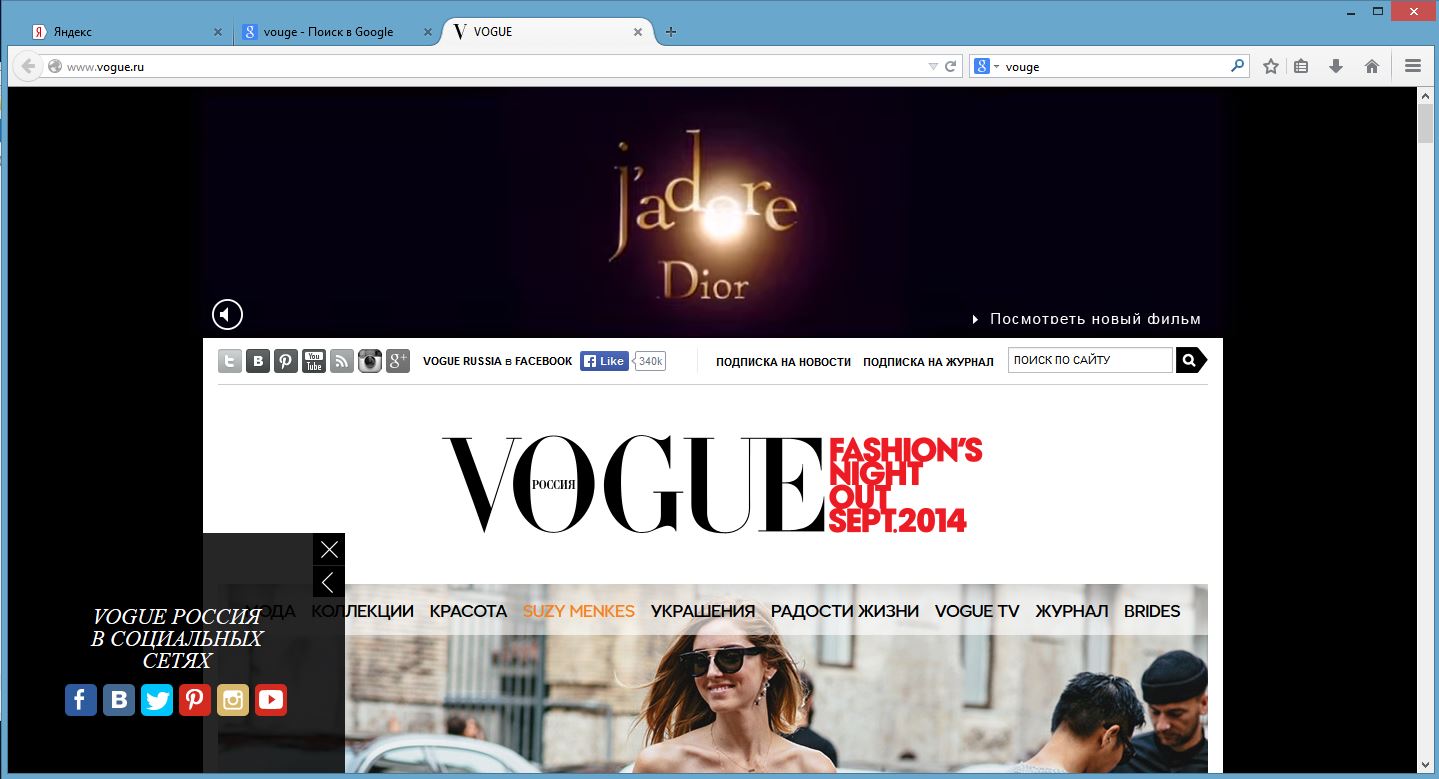
Task: Open VKontakte icon in top social bar
Action: 258,361
